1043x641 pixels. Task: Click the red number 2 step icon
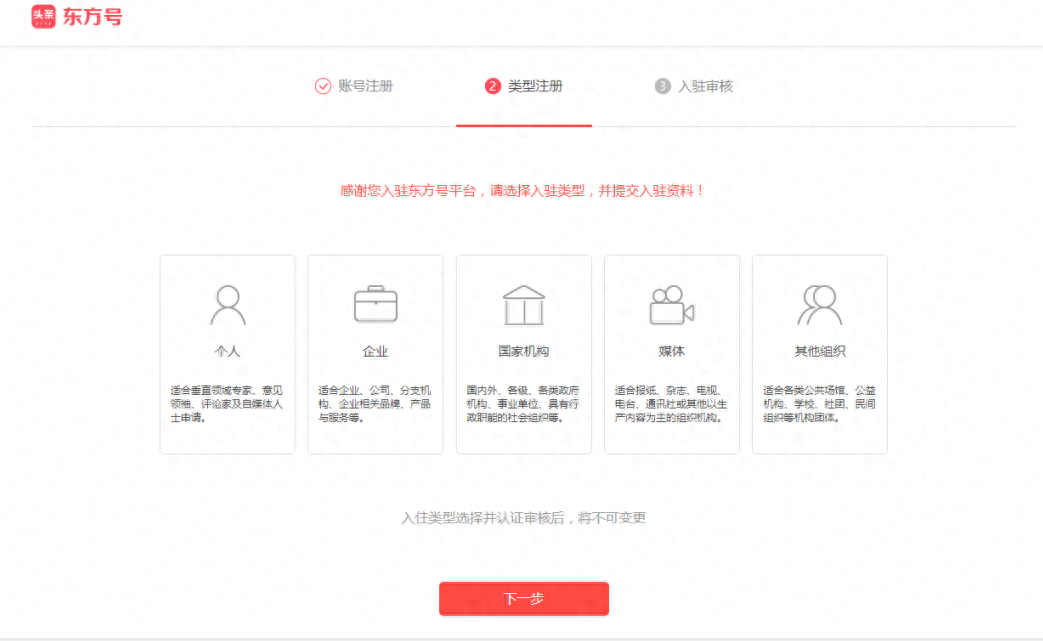point(492,86)
